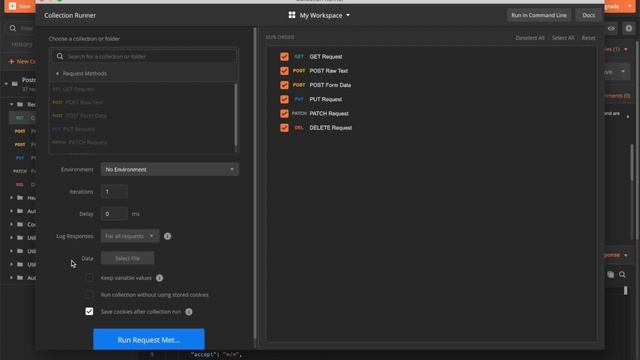Click the DEL method badge in run order
The width and height of the screenshot is (640, 360).
pos(299,128)
